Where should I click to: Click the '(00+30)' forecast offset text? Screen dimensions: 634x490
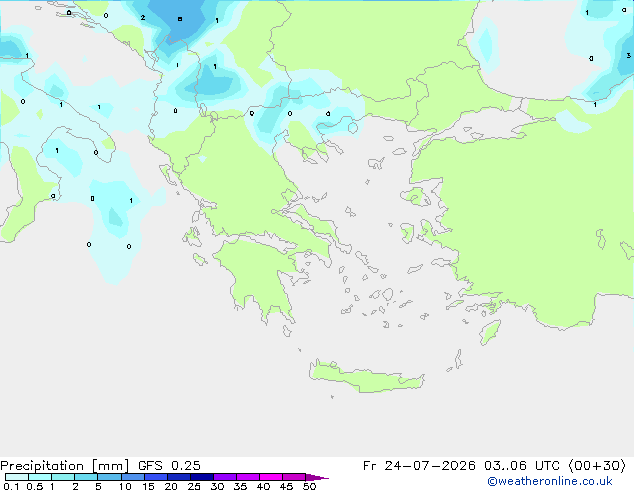pos(597,466)
